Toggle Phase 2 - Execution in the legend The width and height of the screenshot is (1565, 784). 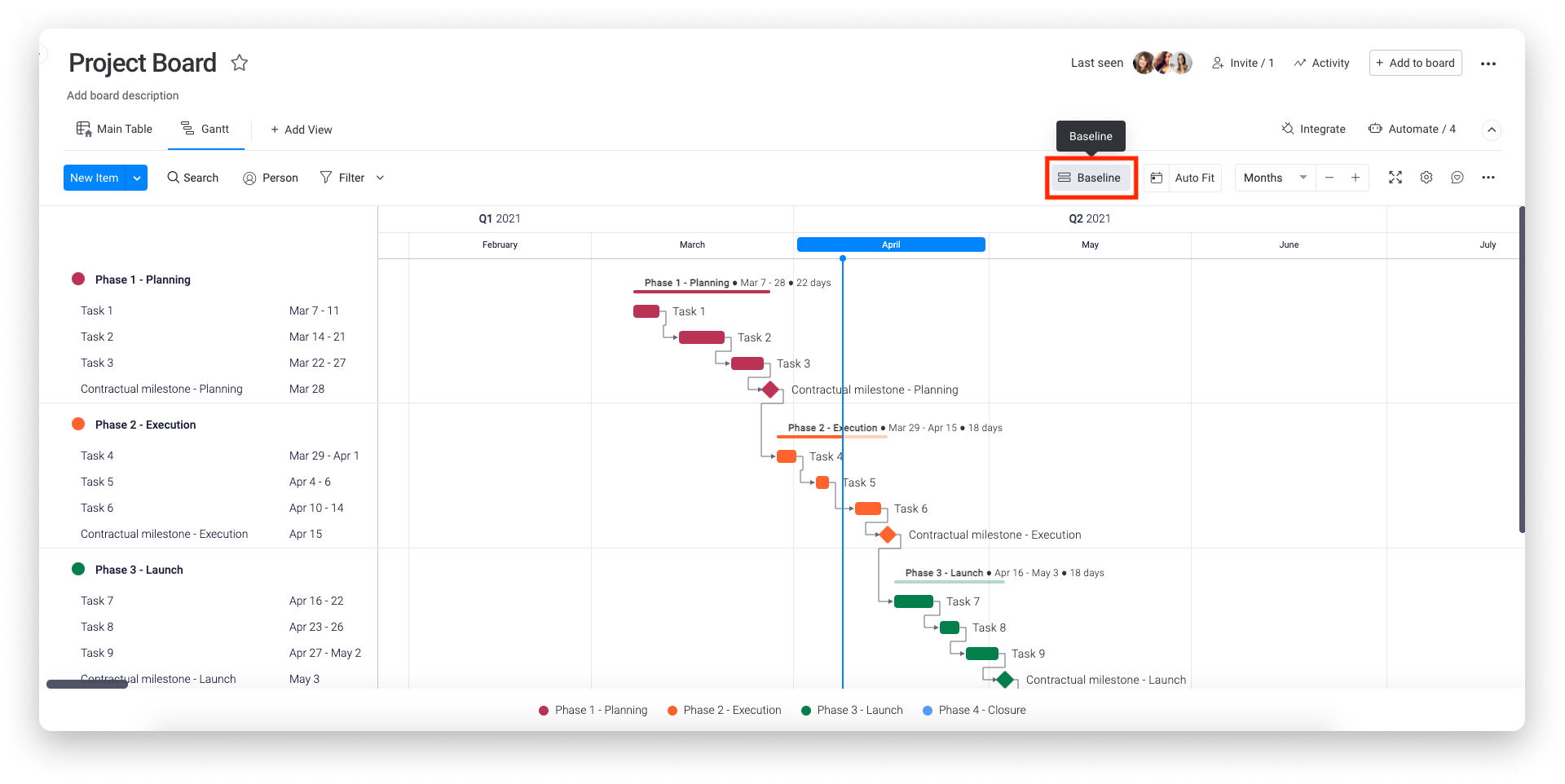tap(725, 710)
